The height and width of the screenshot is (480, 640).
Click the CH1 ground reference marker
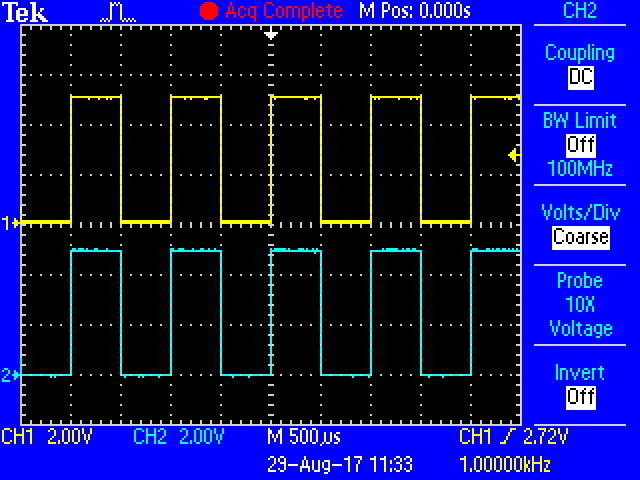(x=10, y=223)
